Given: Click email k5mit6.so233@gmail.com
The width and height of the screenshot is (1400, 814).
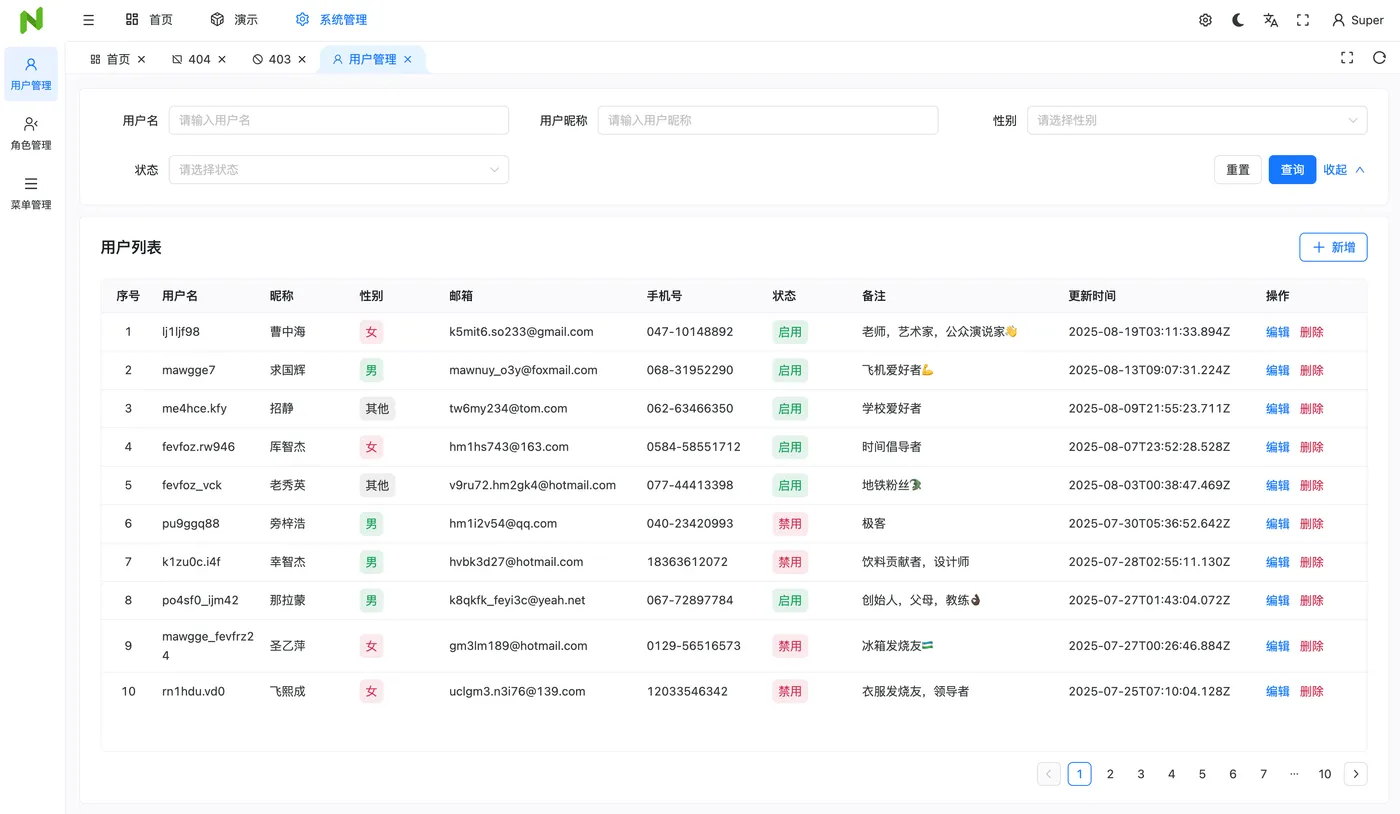Looking at the screenshot, I should pyautogui.click(x=521, y=332).
